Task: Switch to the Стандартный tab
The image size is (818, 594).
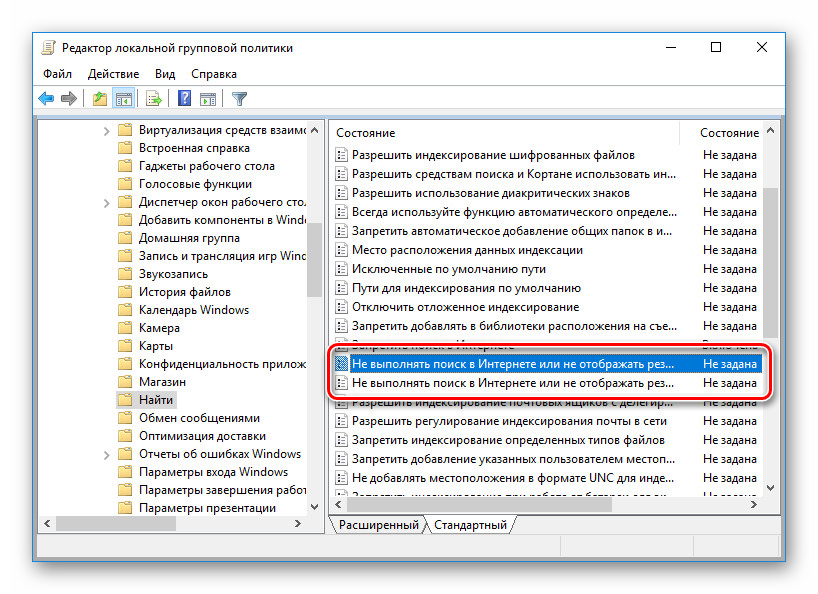Action: (x=470, y=525)
